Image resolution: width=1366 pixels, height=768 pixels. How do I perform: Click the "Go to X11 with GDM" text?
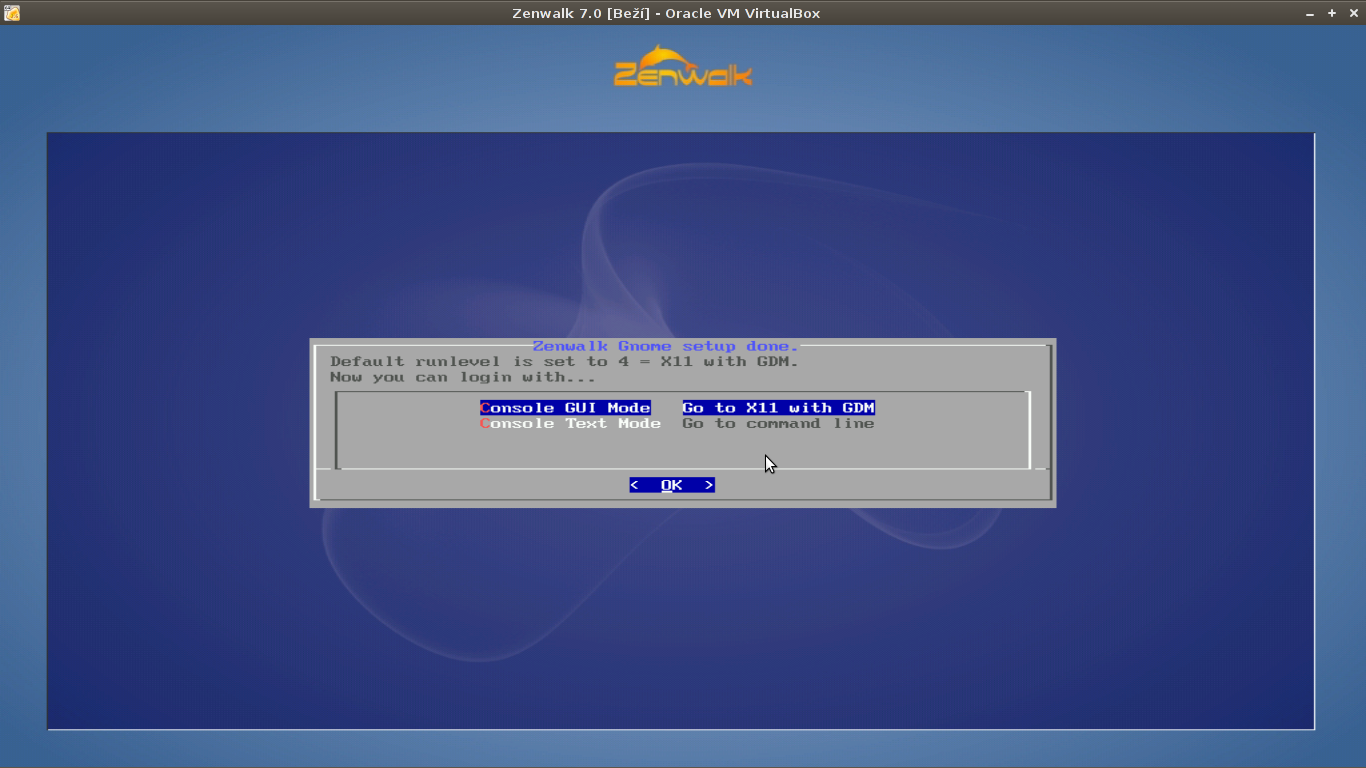tap(779, 408)
